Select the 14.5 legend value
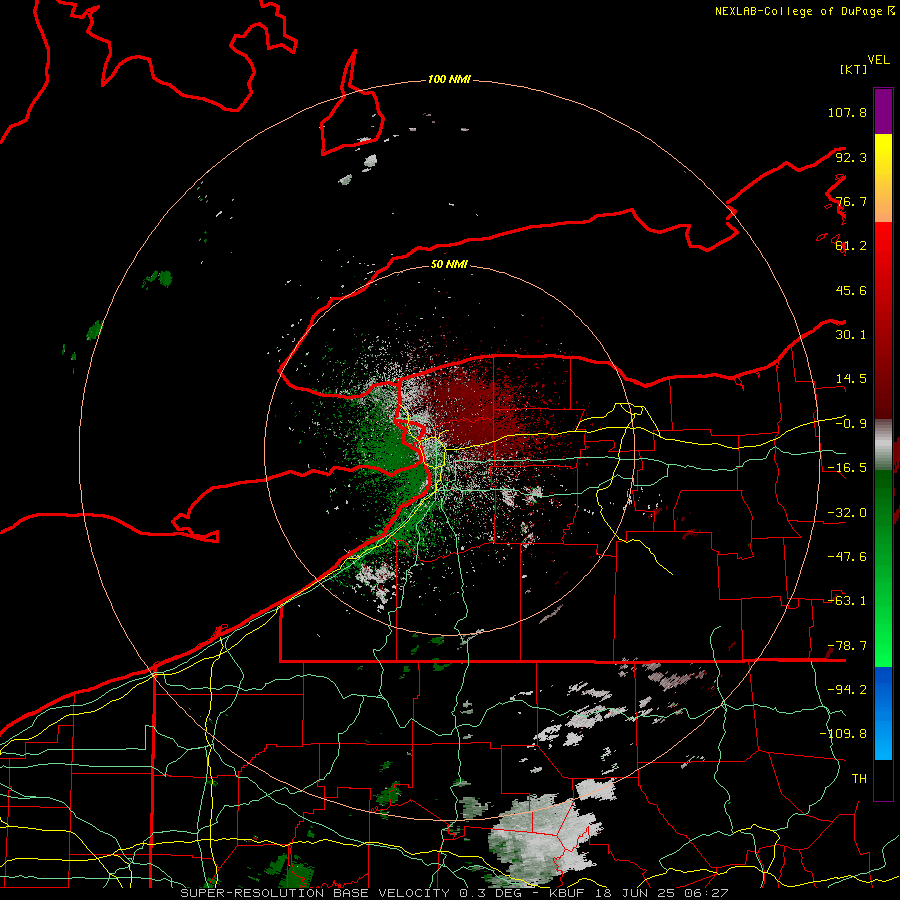The width and height of the screenshot is (900, 900). pos(851,379)
